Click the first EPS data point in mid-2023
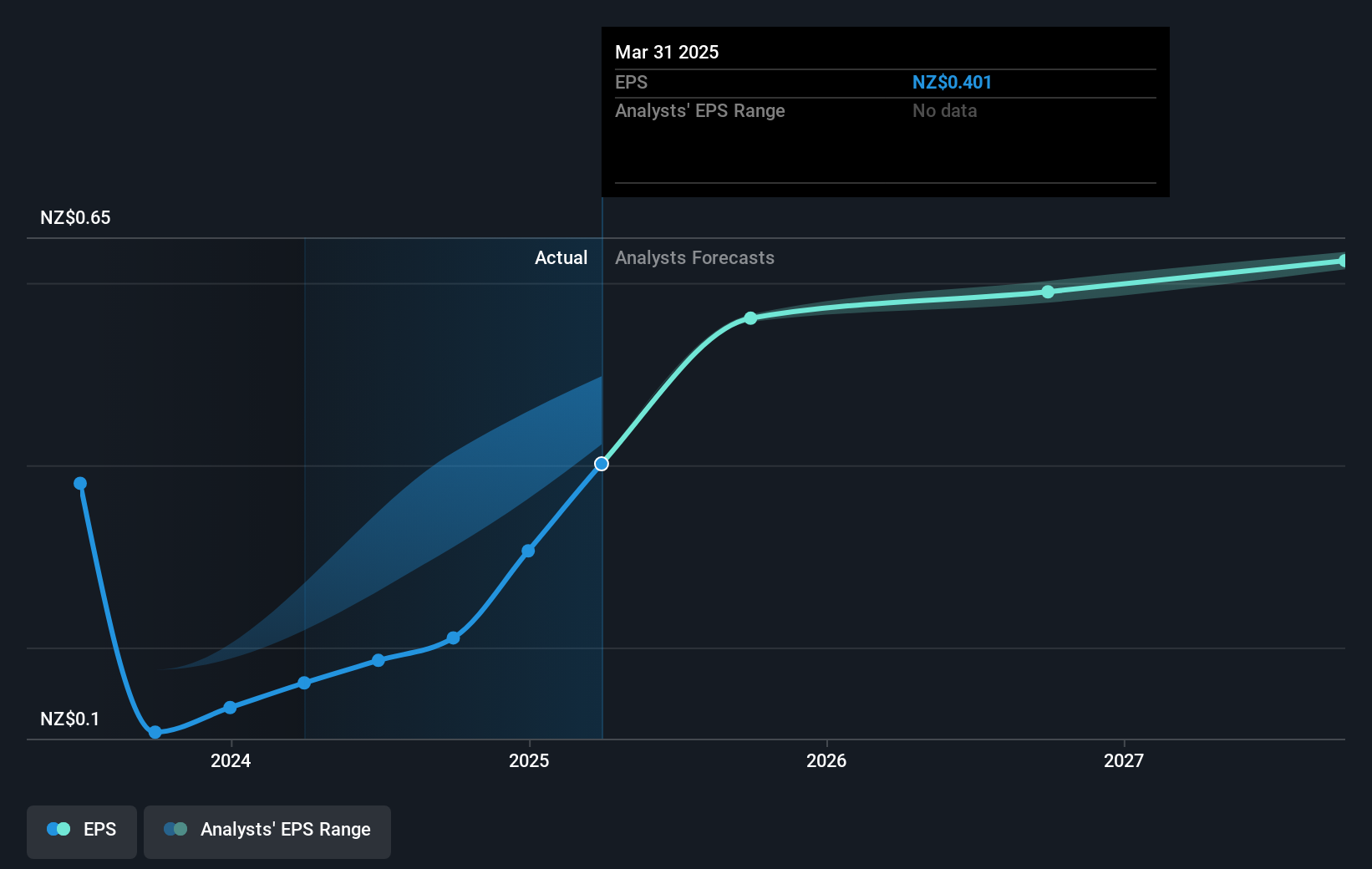 pyautogui.click(x=80, y=483)
